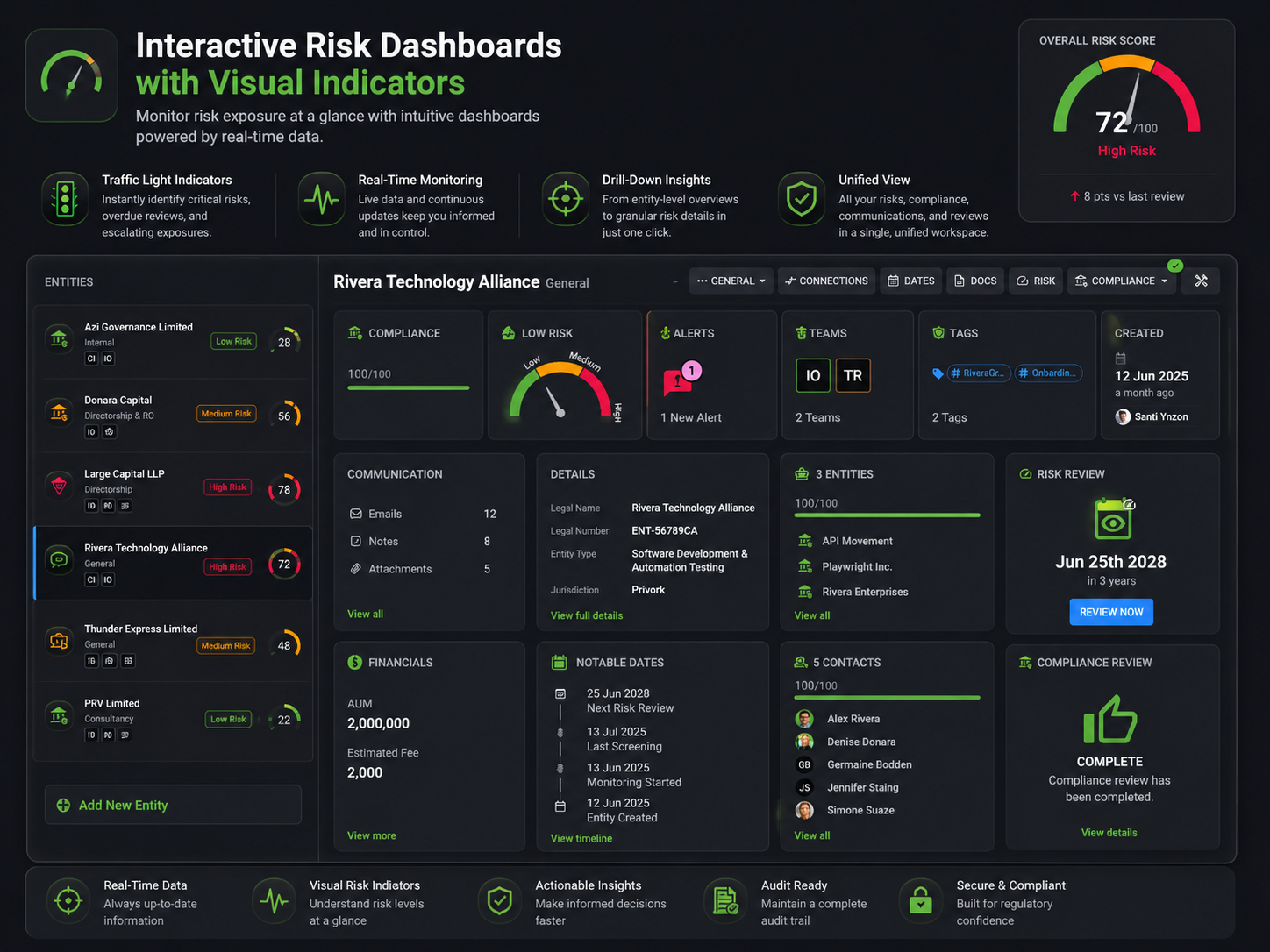Click the tools icon in the entity toolbar

[x=1201, y=281]
